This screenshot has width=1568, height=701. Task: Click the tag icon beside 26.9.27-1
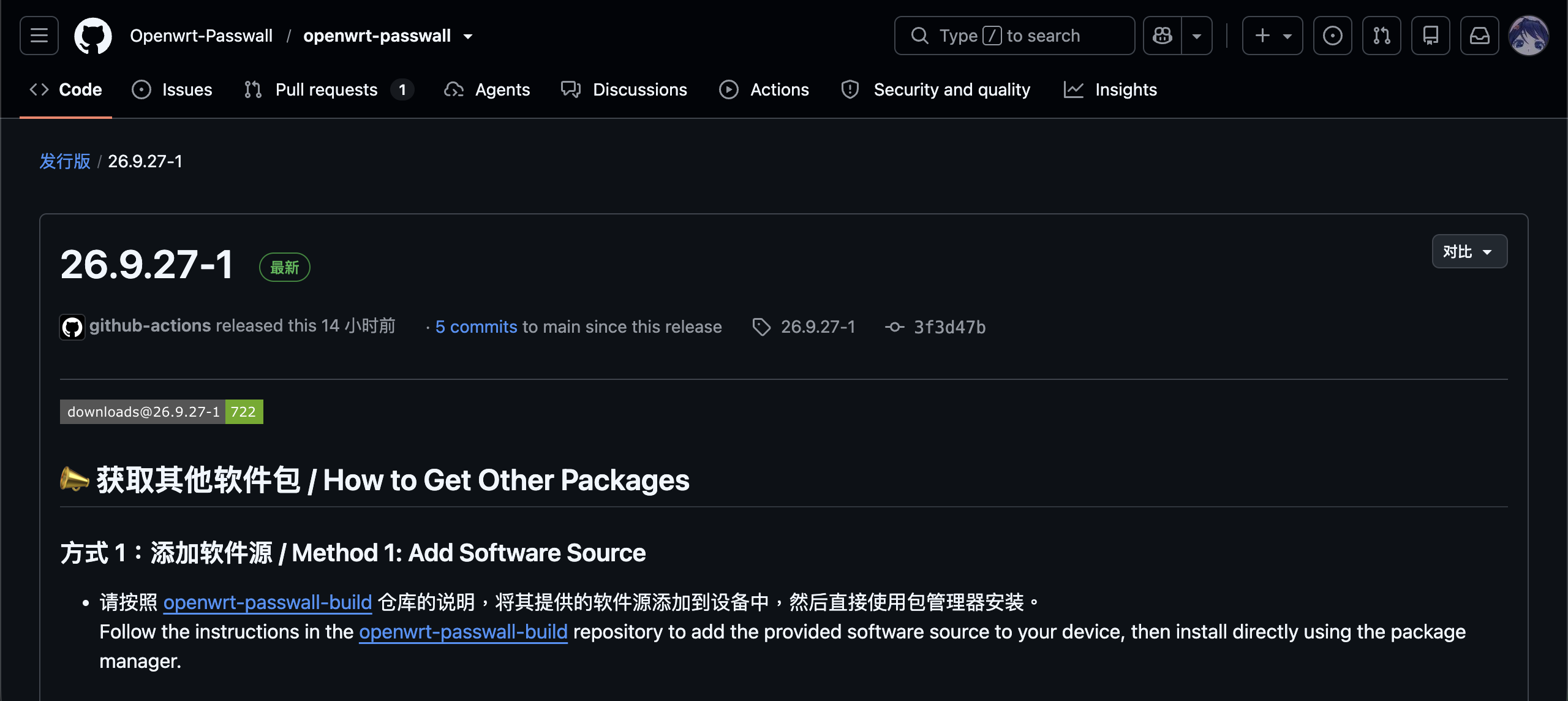point(761,327)
